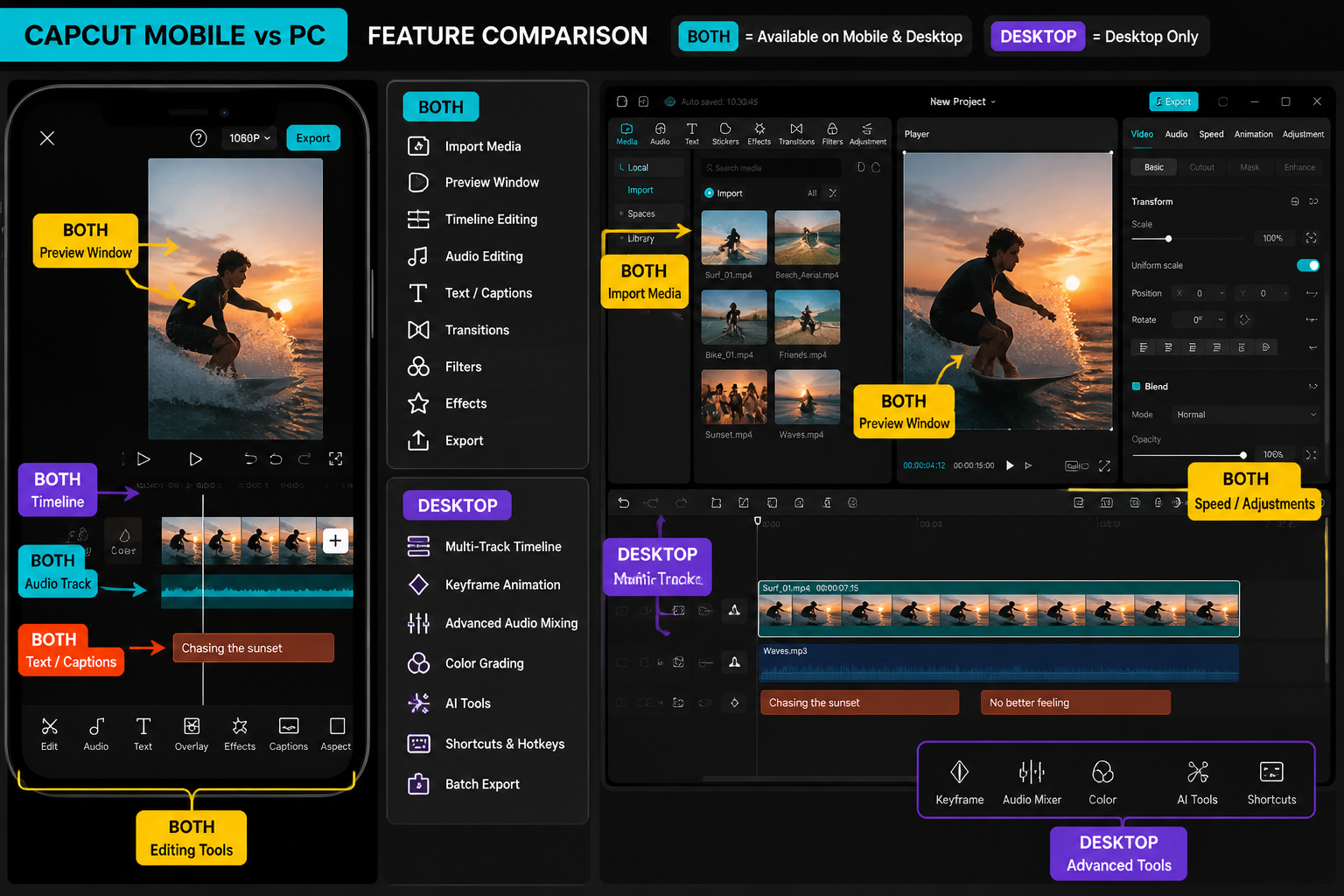Toggle the Uniform scale switch
Viewport: 1344px width, 896px height.
pyautogui.click(x=1308, y=265)
